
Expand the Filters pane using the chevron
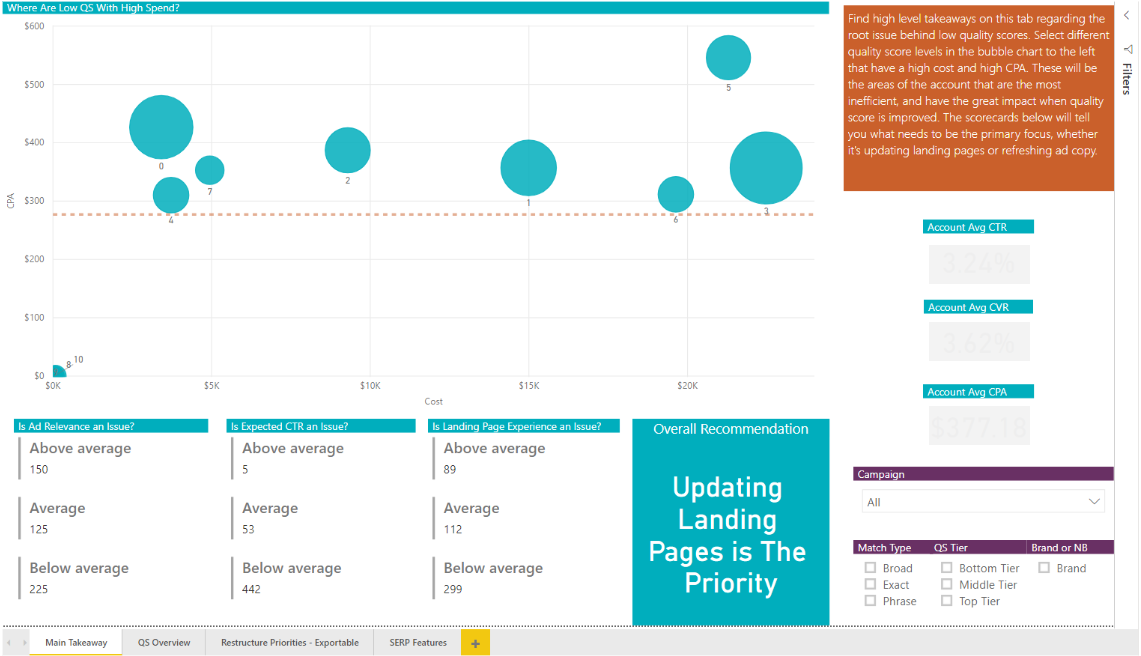point(1126,15)
